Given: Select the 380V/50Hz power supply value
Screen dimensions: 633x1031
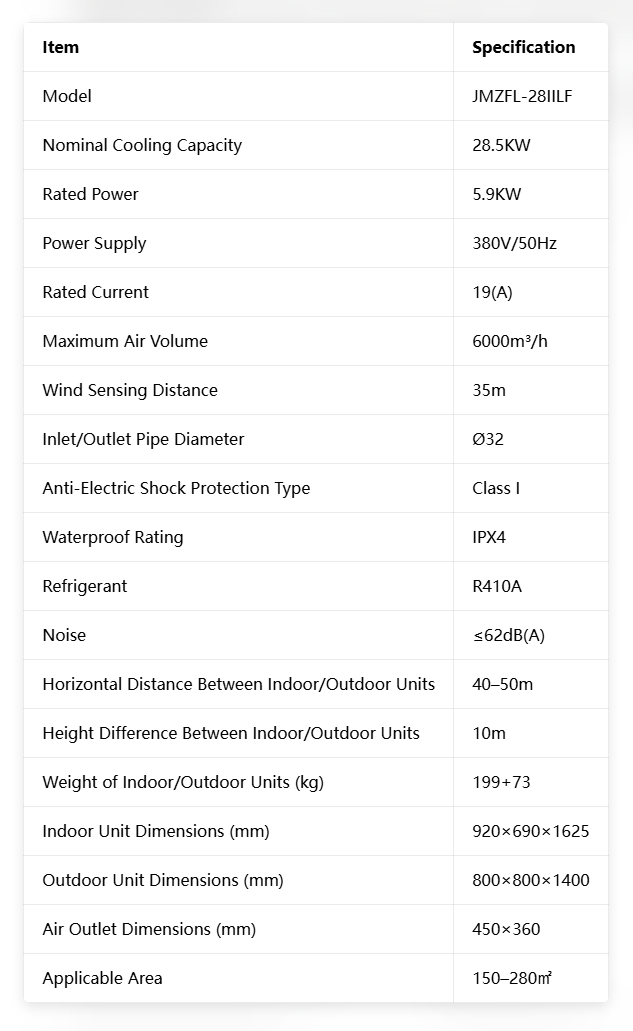Looking at the screenshot, I should (514, 243).
